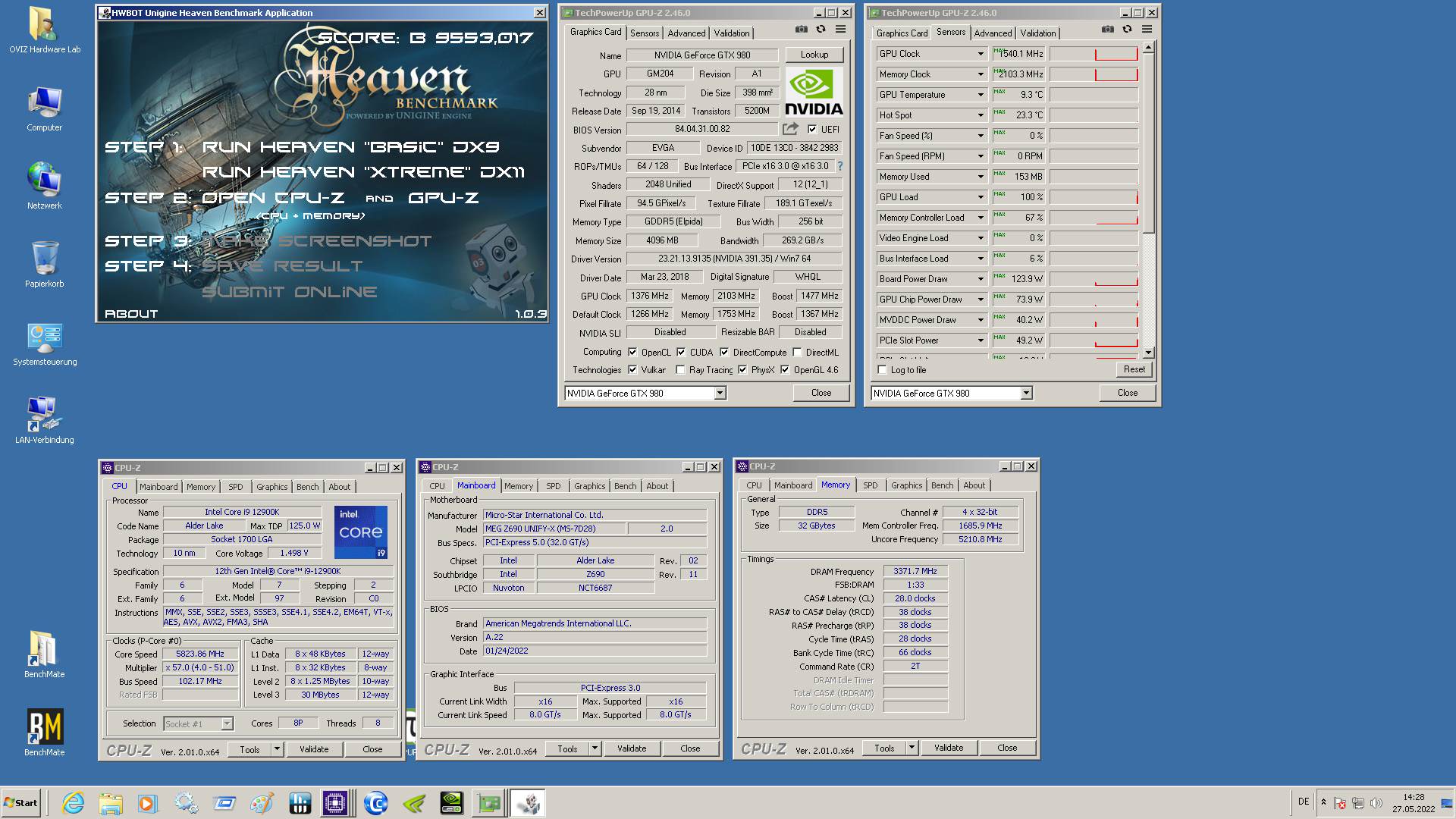Viewport: 1456px width, 819px height.
Task: Toggle the Ray Tracing checkbox
Action: (x=680, y=369)
